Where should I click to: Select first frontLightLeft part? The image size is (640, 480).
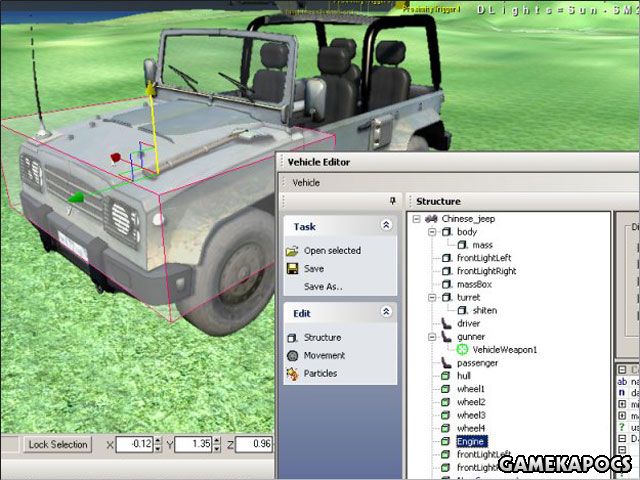484,258
